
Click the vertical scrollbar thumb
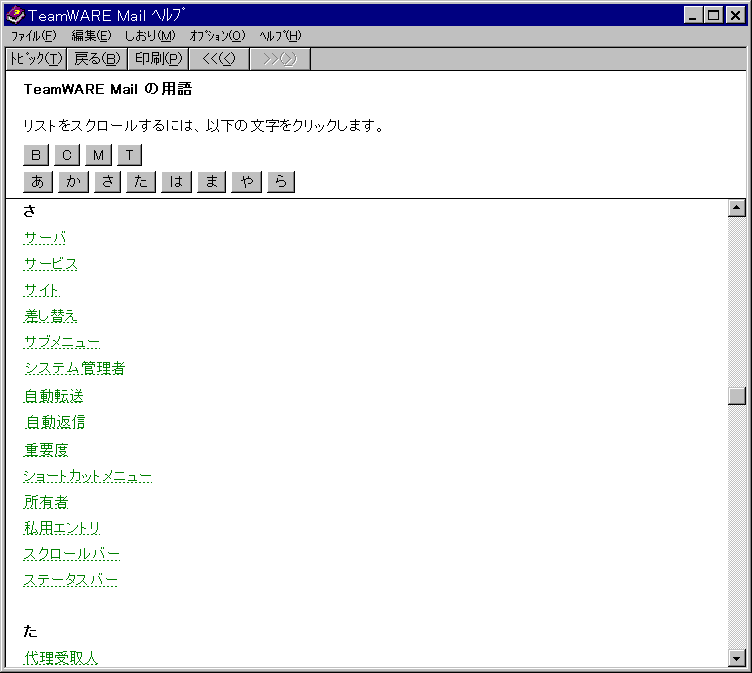click(737, 396)
